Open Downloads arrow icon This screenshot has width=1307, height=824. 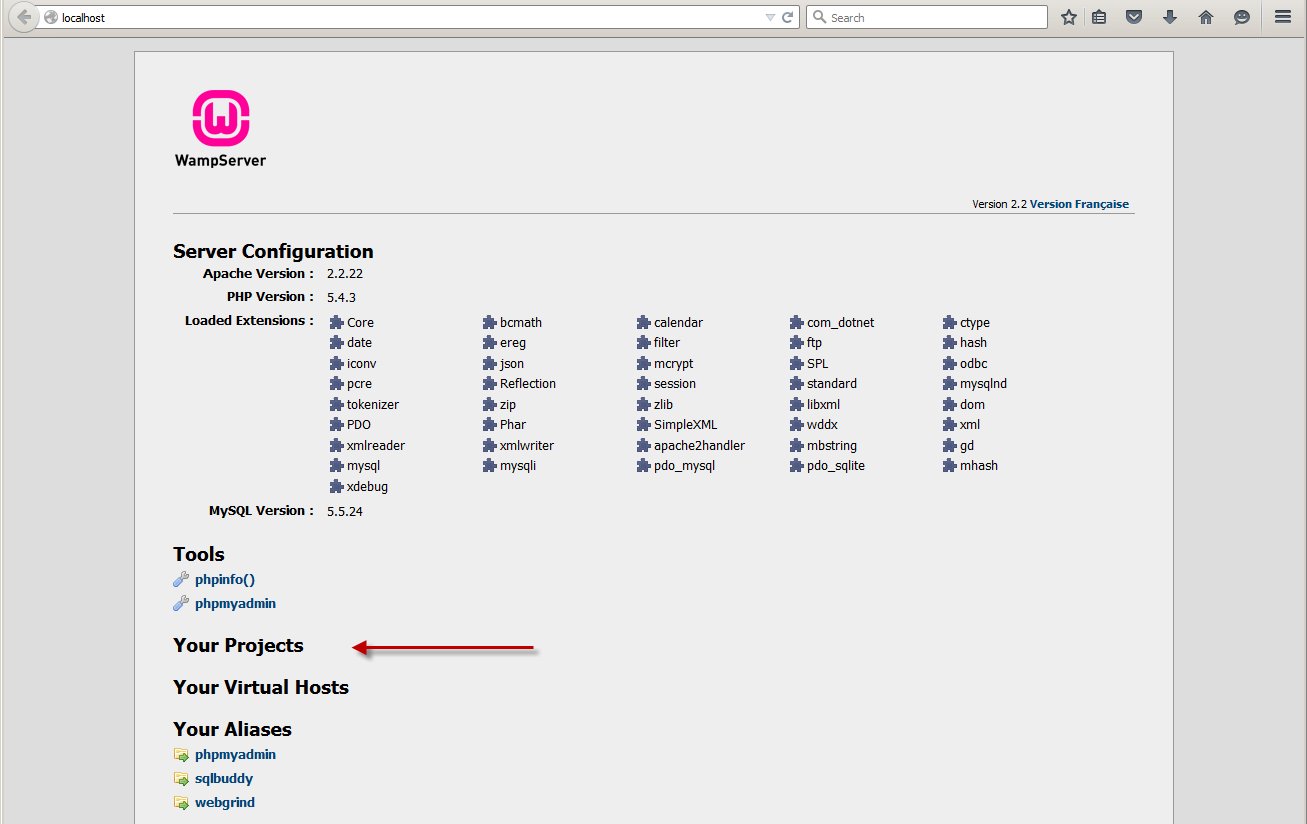[x=1169, y=17]
